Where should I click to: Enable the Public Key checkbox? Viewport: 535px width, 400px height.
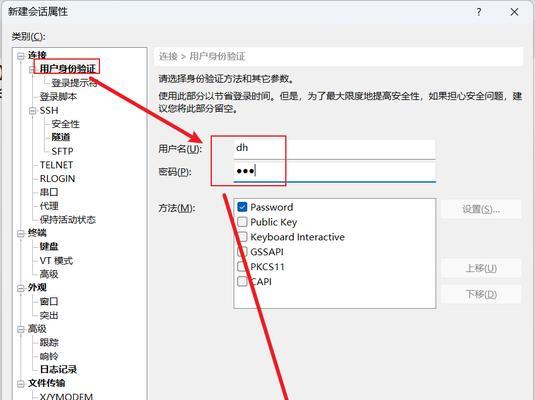click(242, 222)
